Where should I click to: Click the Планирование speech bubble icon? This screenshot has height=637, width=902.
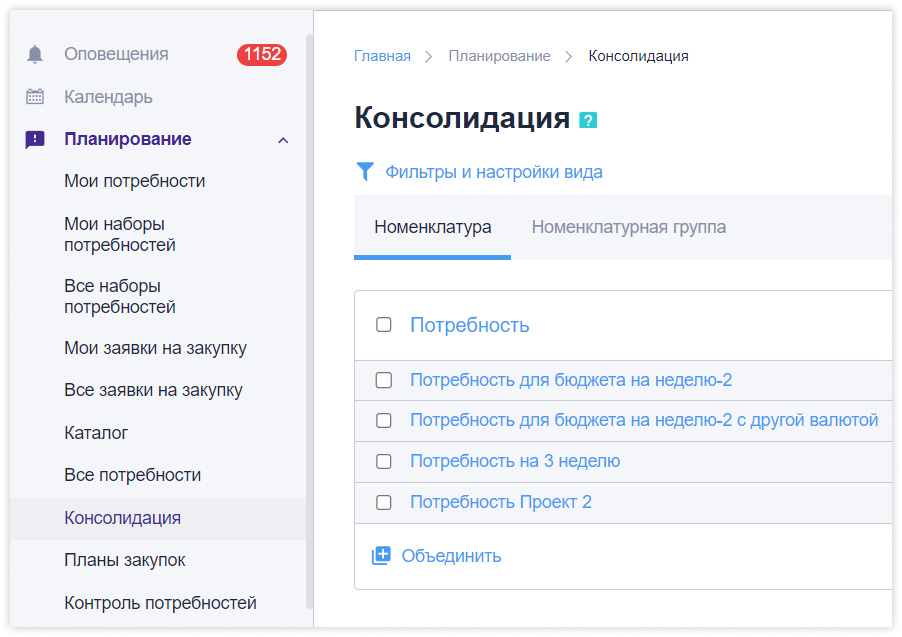35,140
